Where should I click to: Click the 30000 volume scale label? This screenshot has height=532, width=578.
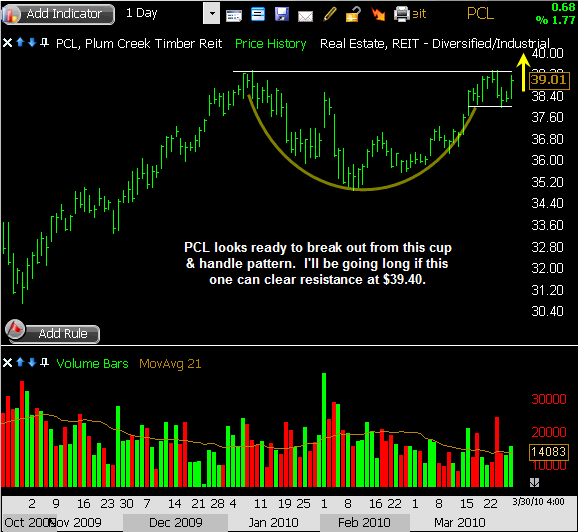pos(549,399)
